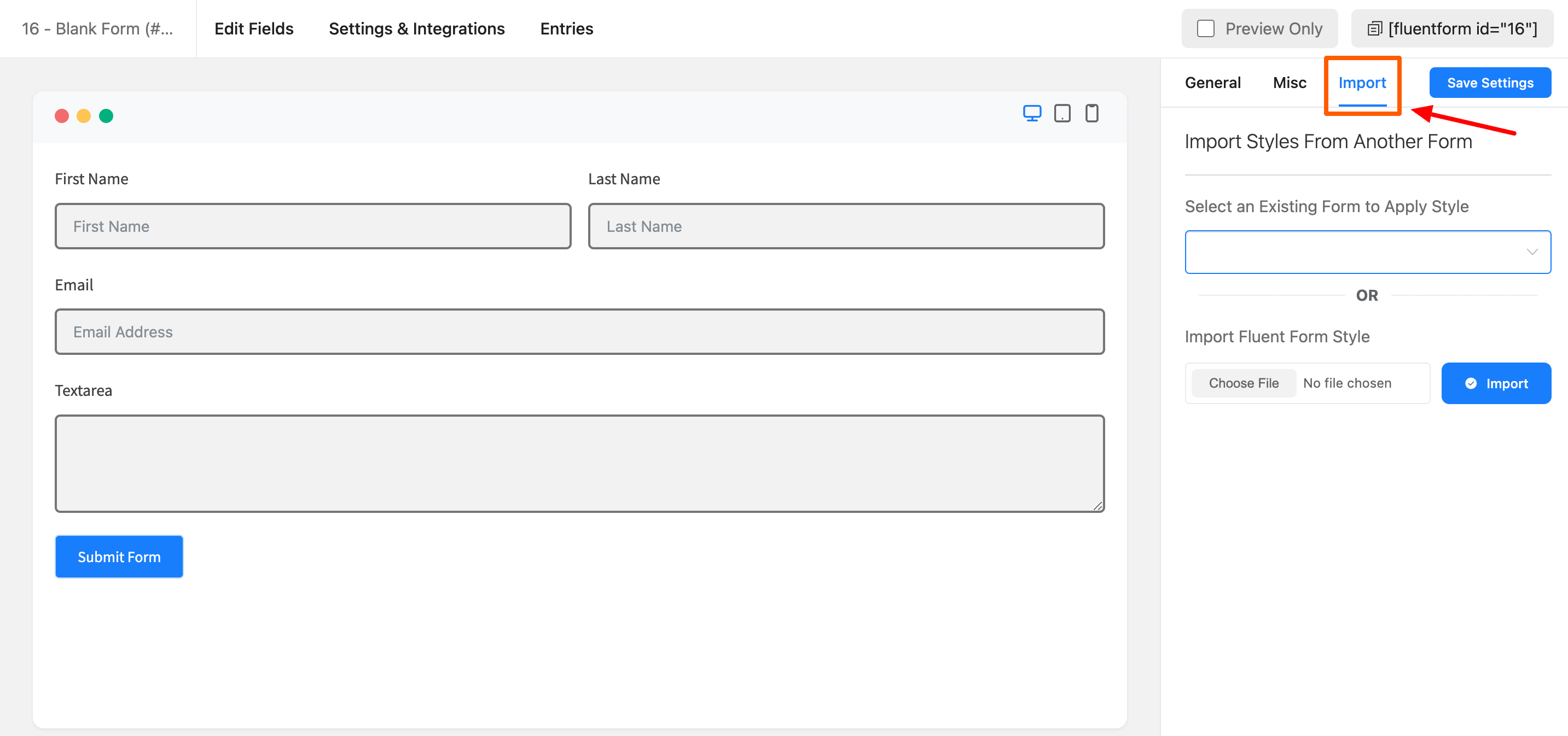Switch preview to tablet view icon
Screen dimensions: 1568x736
tap(1062, 113)
